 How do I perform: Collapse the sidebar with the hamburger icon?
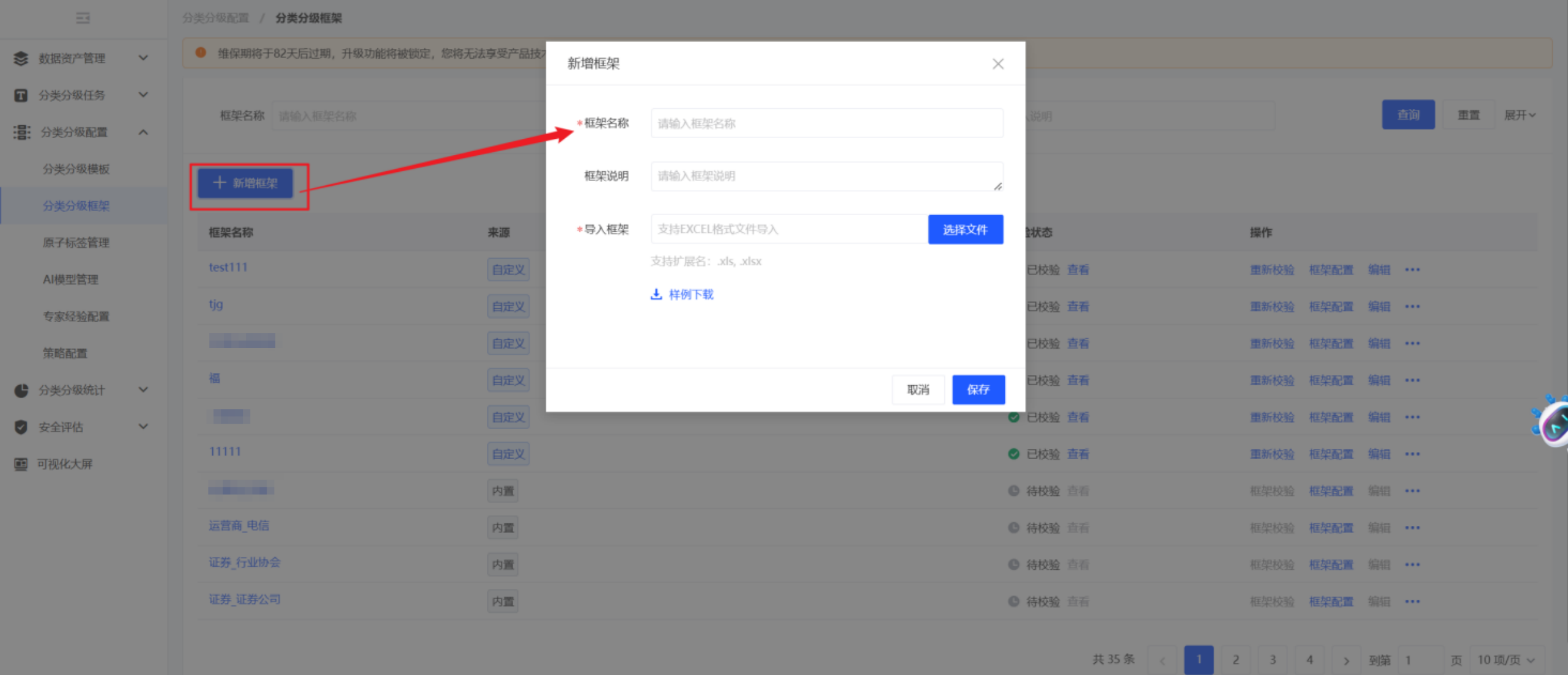click(x=83, y=18)
